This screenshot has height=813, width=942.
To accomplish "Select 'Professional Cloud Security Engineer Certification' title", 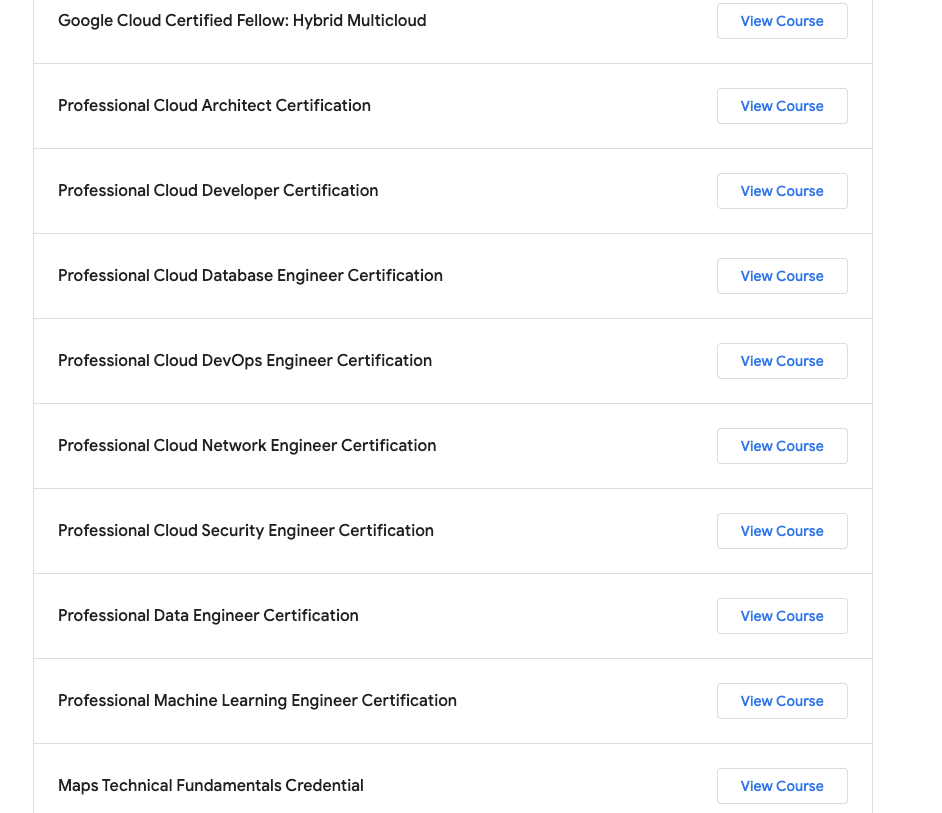I will [246, 531].
